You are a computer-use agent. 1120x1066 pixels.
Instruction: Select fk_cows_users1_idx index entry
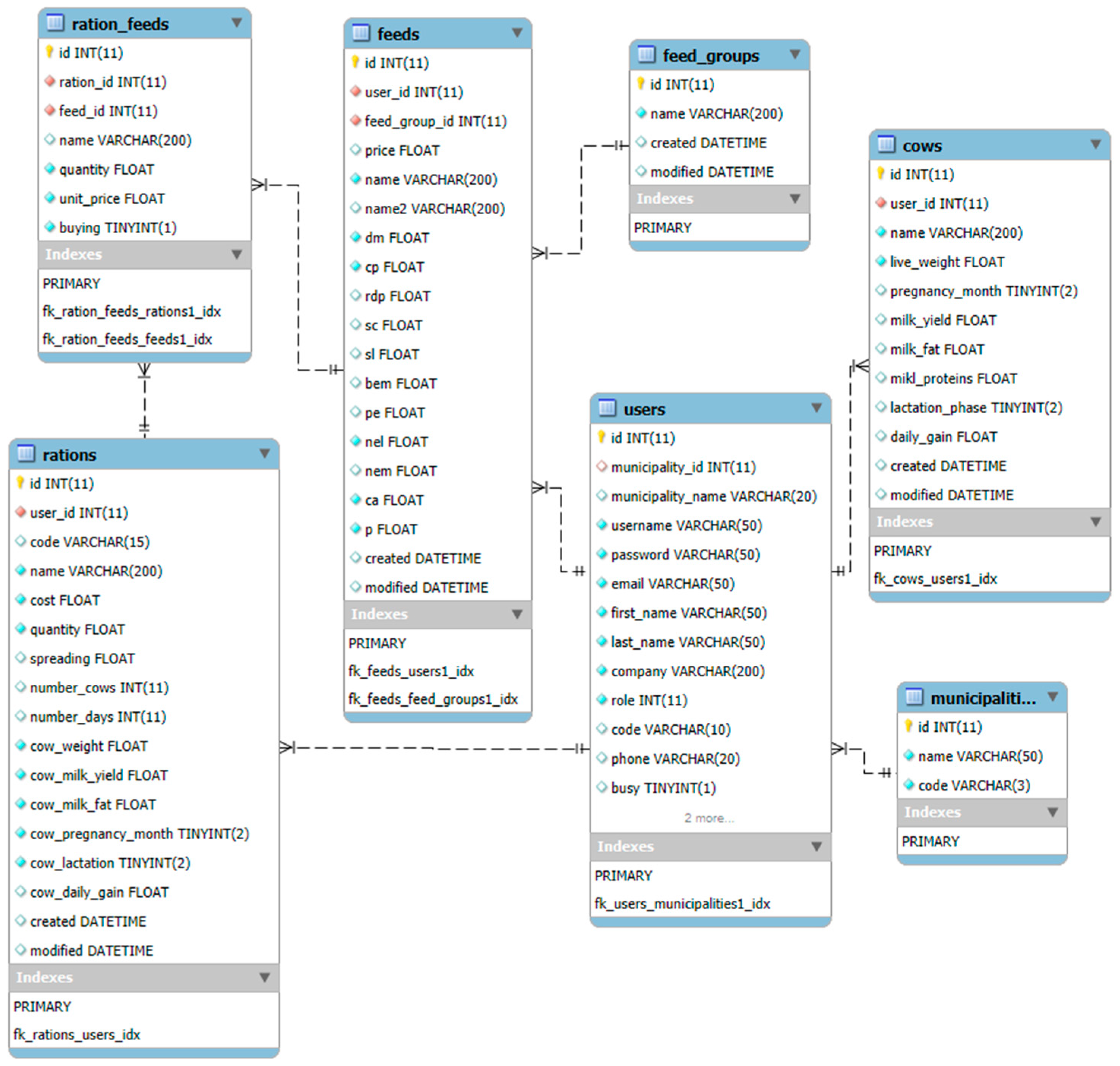click(935, 578)
